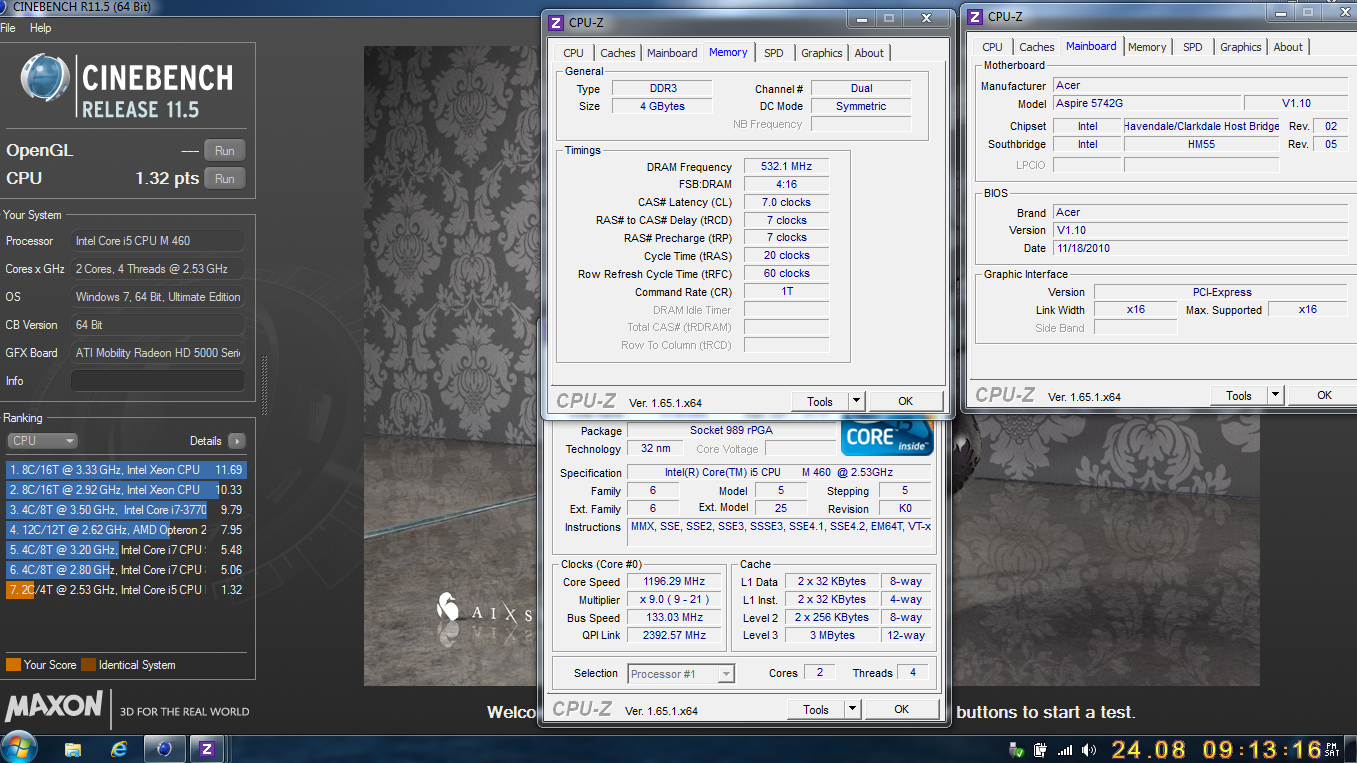Click the MAXON logo
1357x763 pixels.
pyautogui.click(x=54, y=706)
